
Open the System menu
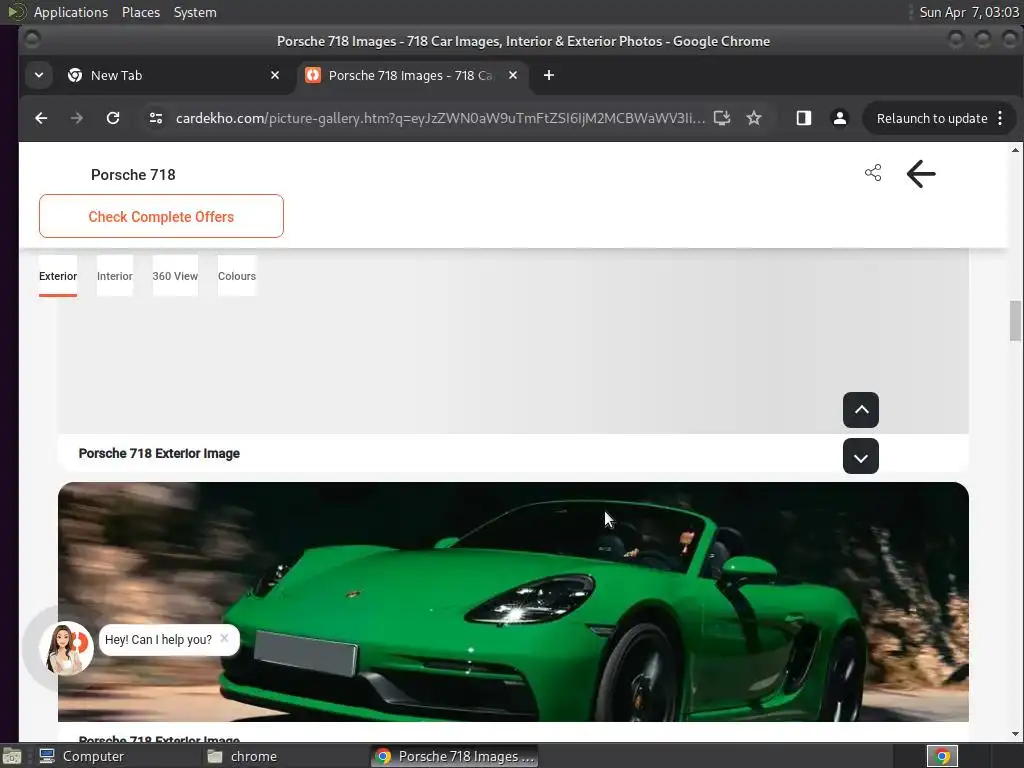click(x=195, y=12)
